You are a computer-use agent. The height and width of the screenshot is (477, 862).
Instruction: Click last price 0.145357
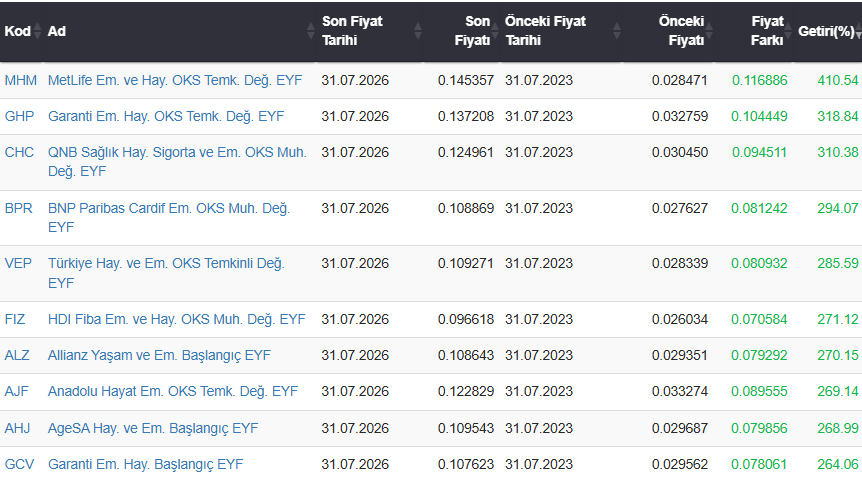(466, 80)
